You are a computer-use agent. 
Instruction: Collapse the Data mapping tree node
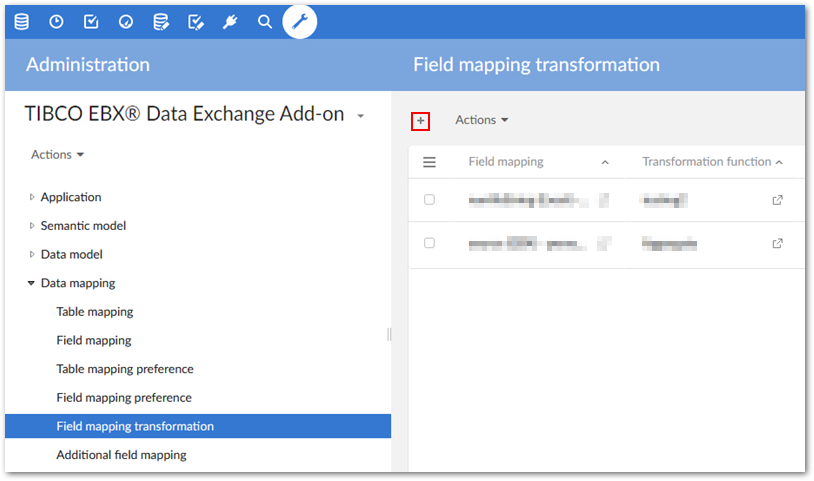[x=32, y=283]
